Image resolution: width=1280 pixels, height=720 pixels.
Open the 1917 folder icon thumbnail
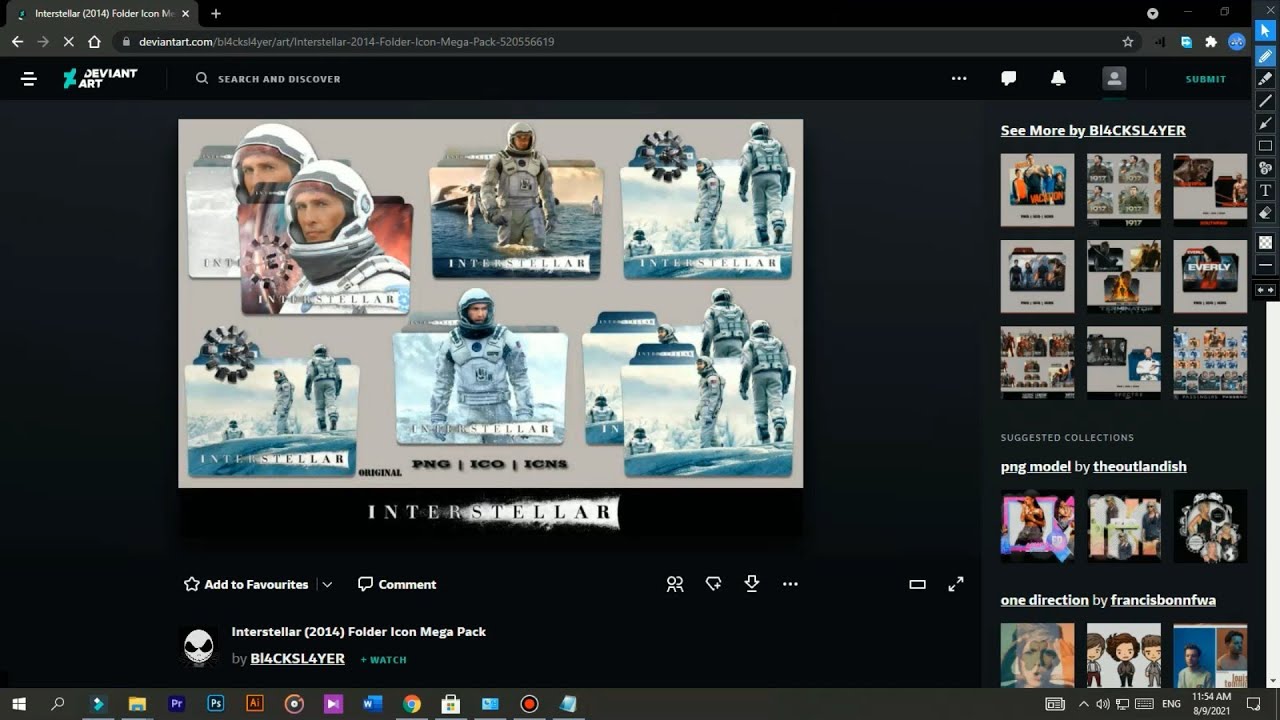[x=1124, y=190]
